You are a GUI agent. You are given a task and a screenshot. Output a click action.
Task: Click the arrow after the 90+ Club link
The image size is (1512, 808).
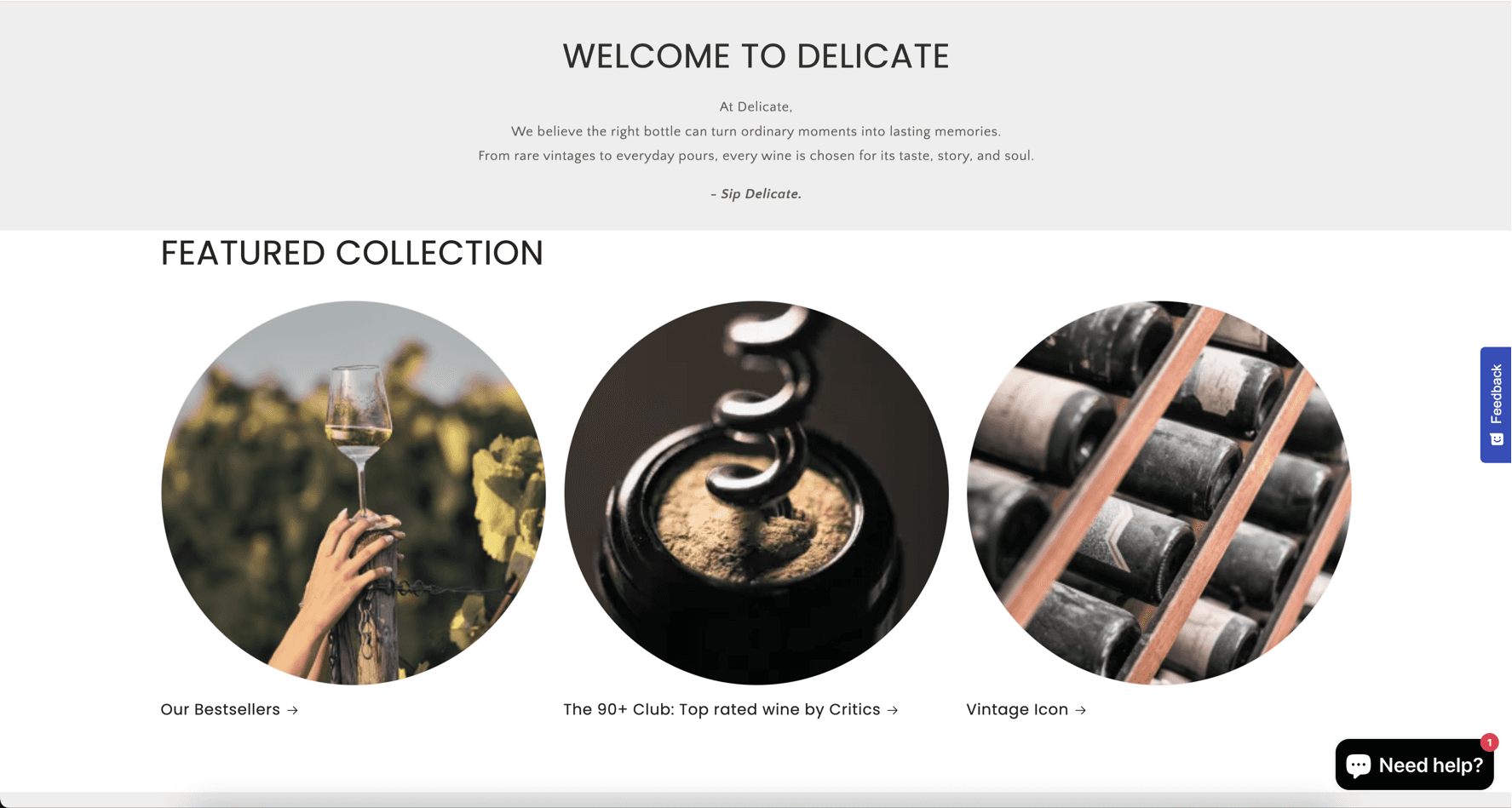(893, 710)
